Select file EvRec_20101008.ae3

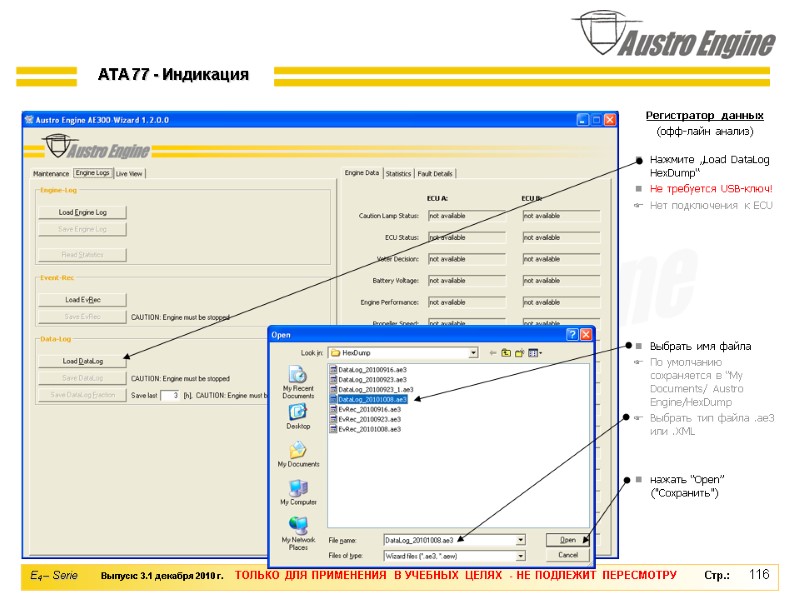365,430
